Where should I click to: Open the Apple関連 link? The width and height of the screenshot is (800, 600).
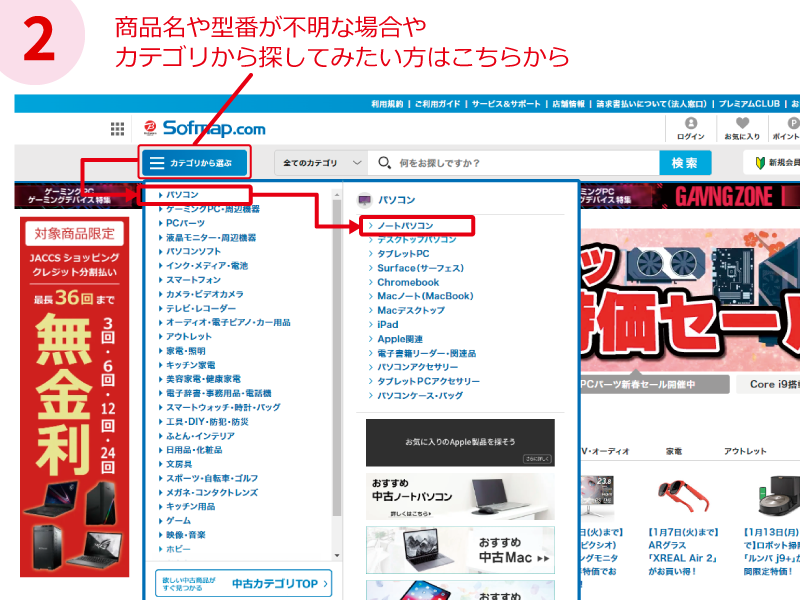(x=400, y=339)
